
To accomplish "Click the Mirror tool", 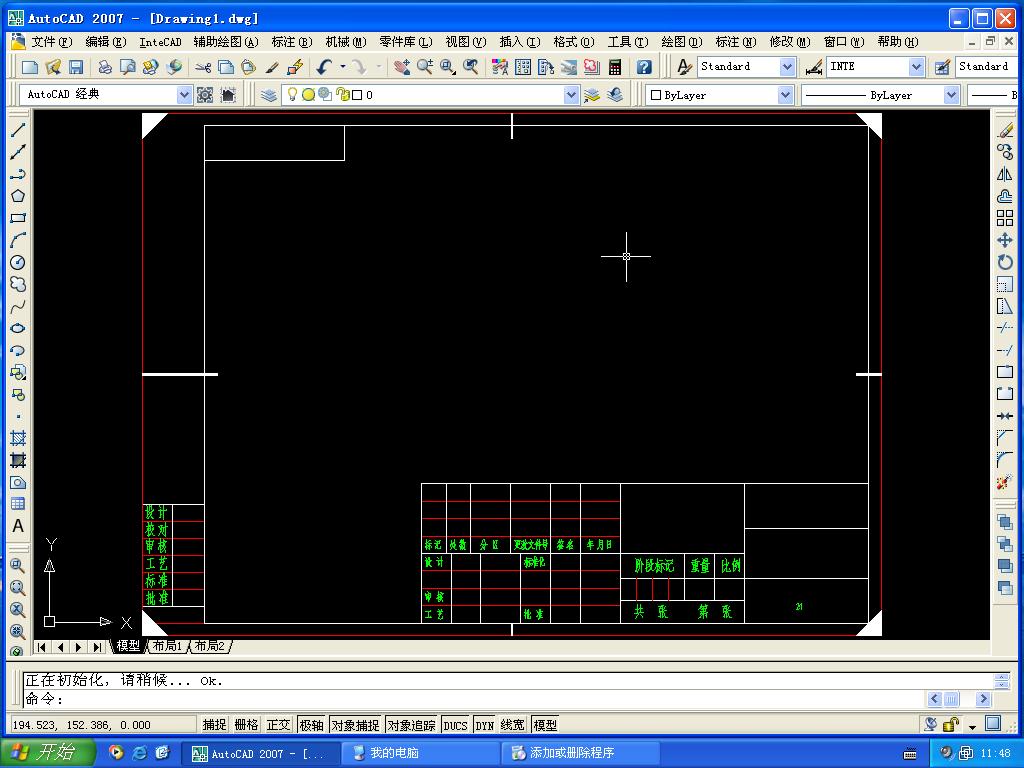I will pyautogui.click(x=1005, y=174).
